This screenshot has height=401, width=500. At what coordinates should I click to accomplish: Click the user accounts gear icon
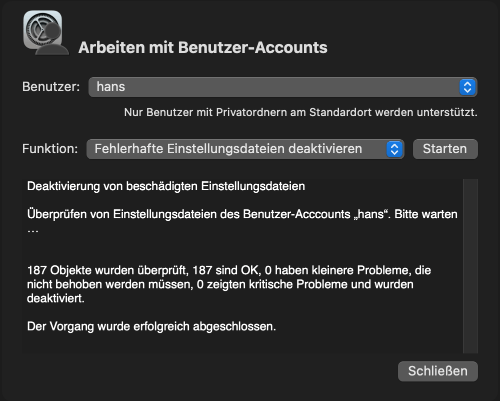[x=45, y=33]
